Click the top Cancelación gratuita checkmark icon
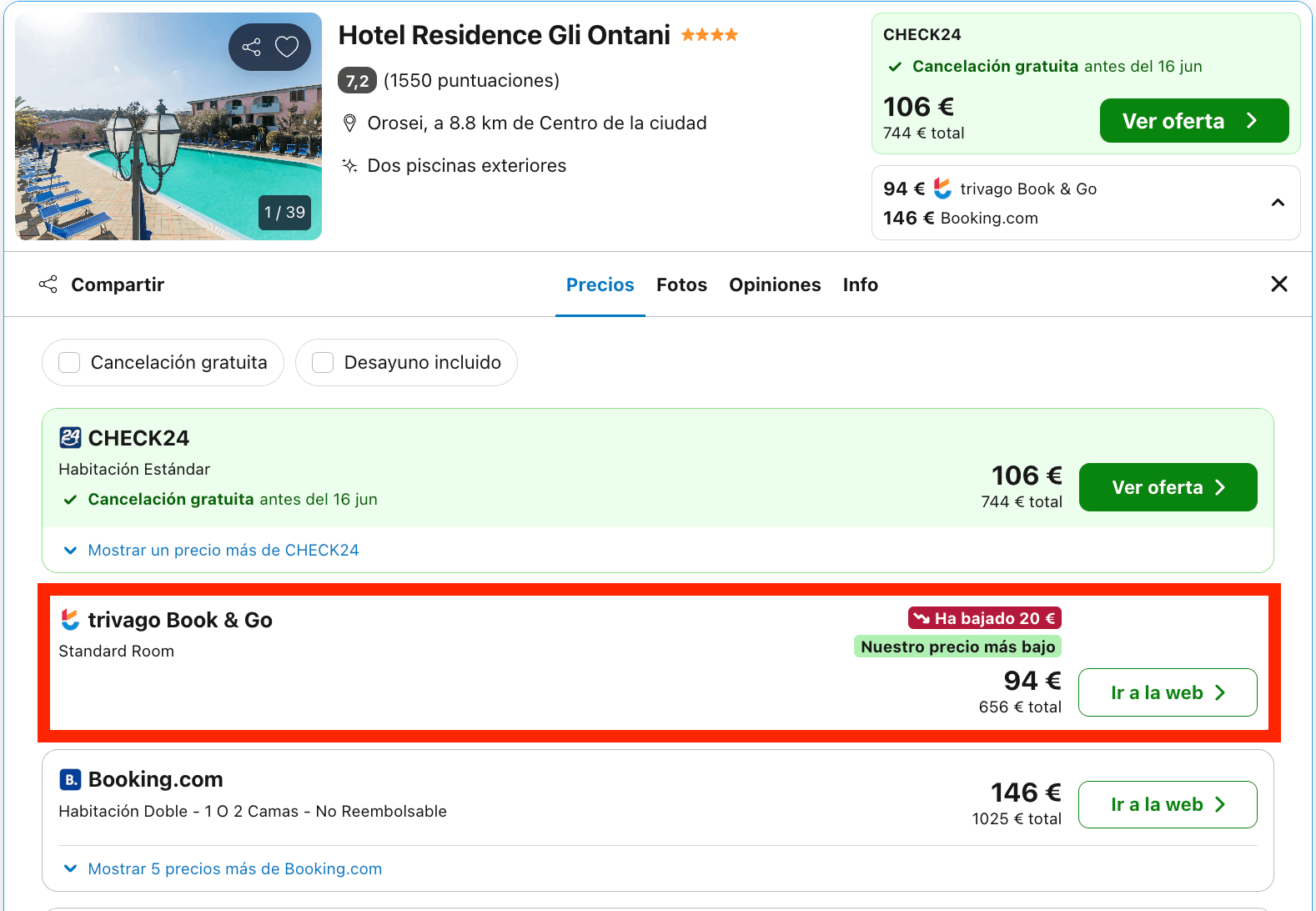 click(895, 67)
